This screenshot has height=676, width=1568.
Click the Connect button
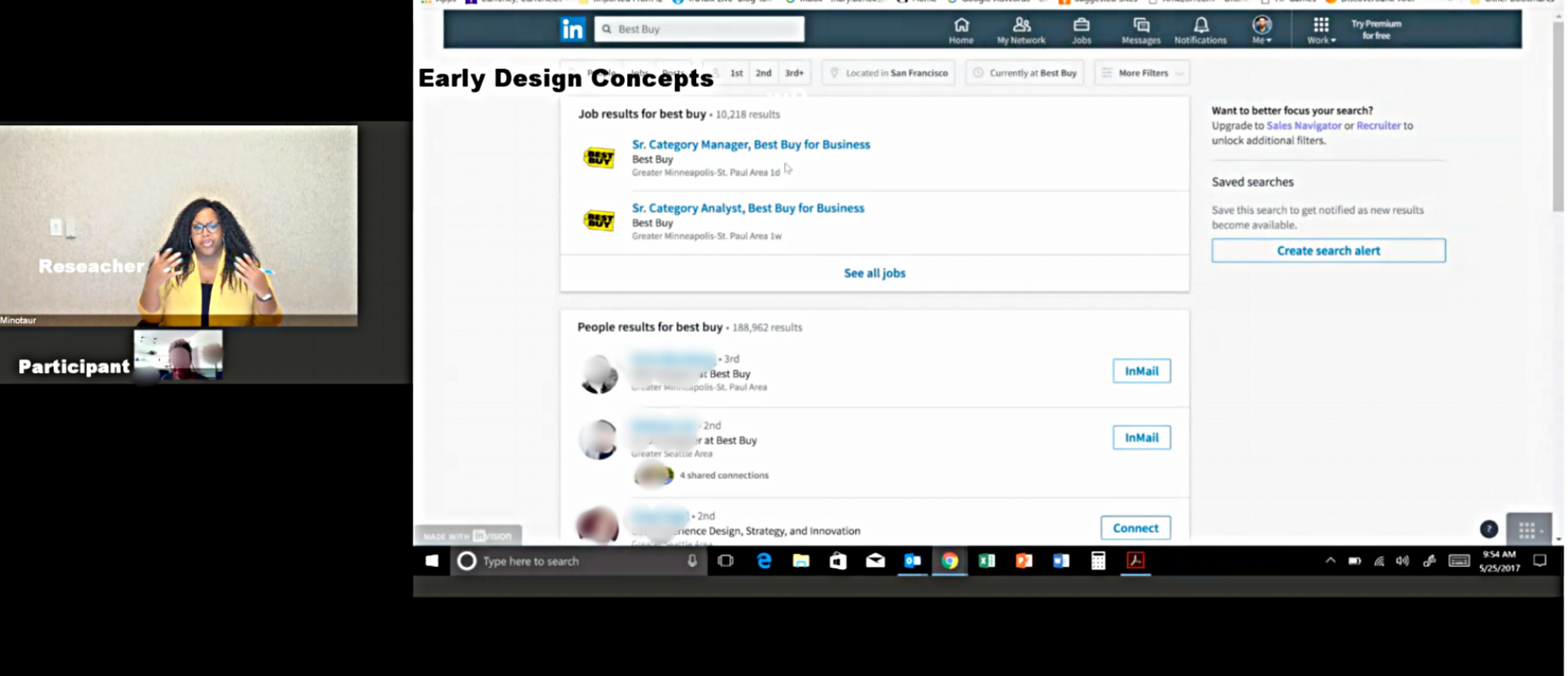(x=1135, y=528)
